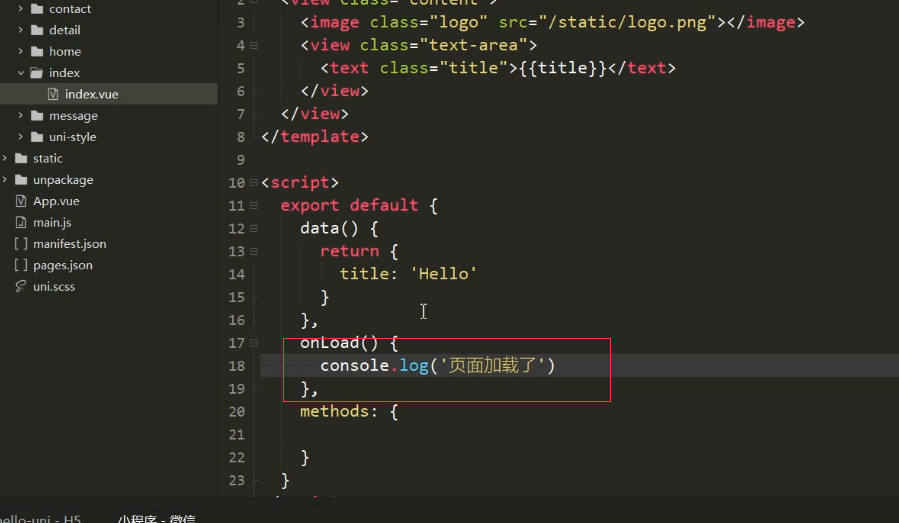Expand the contact folder chevron
899x523 pixels.
[x=21, y=9]
